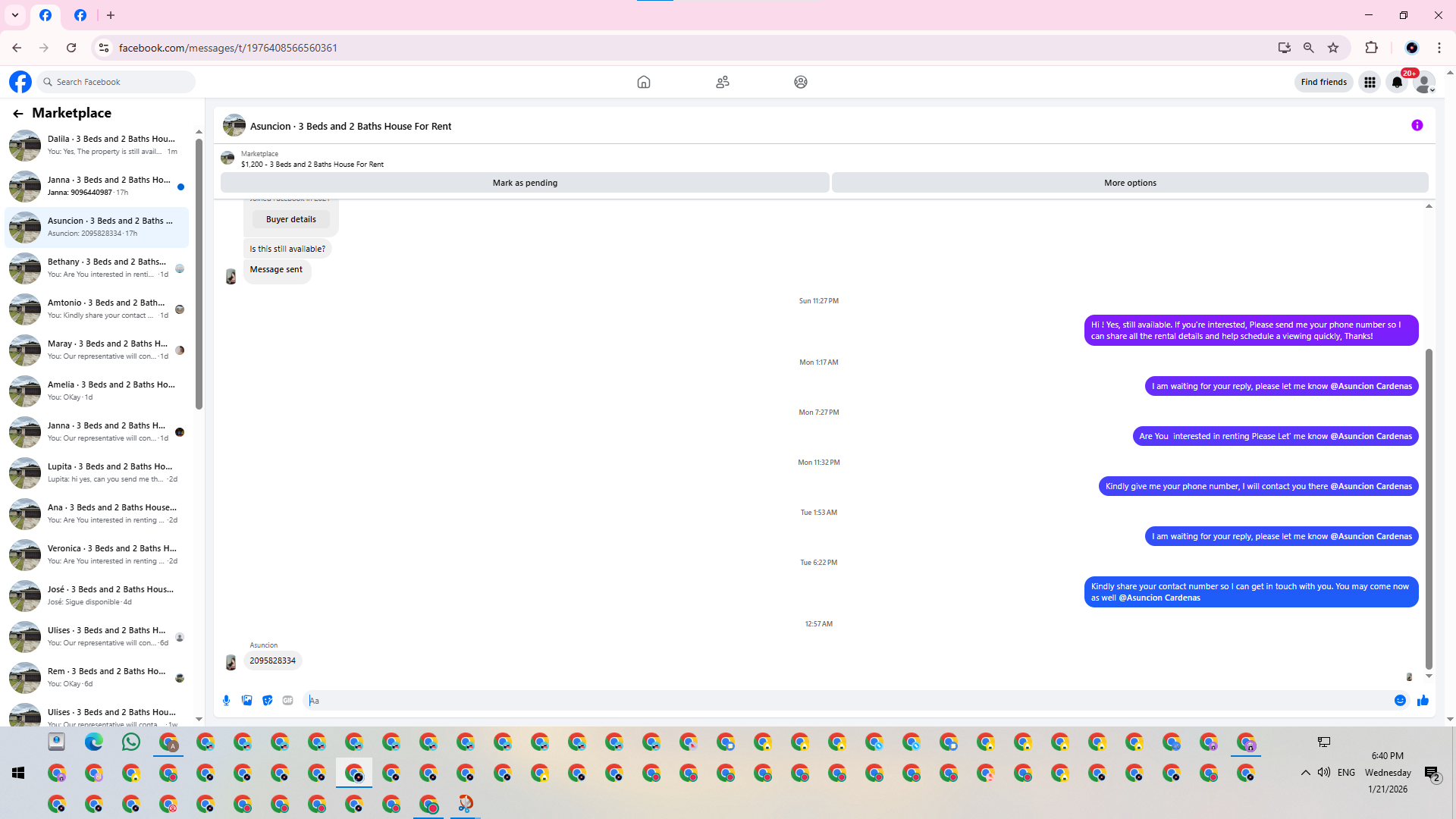
Task: Open the emoji picker in the composer
Action: click(1400, 701)
